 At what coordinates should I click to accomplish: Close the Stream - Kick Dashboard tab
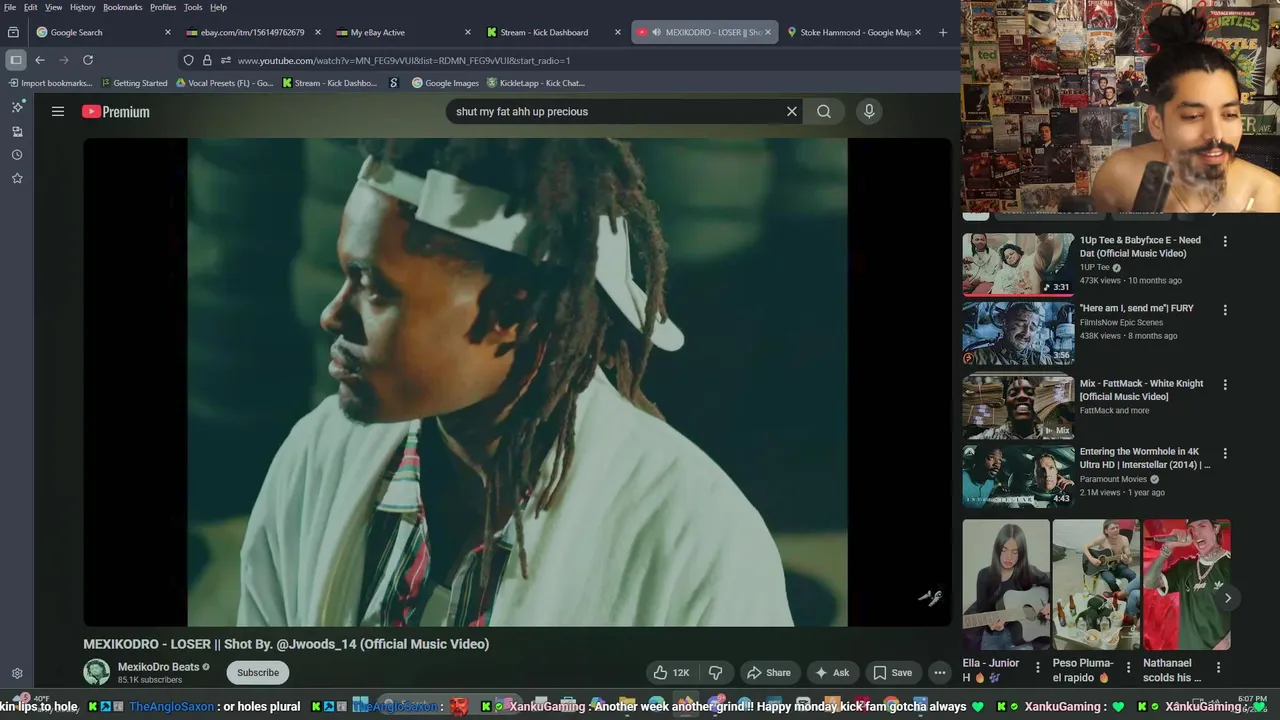[x=618, y=32]
